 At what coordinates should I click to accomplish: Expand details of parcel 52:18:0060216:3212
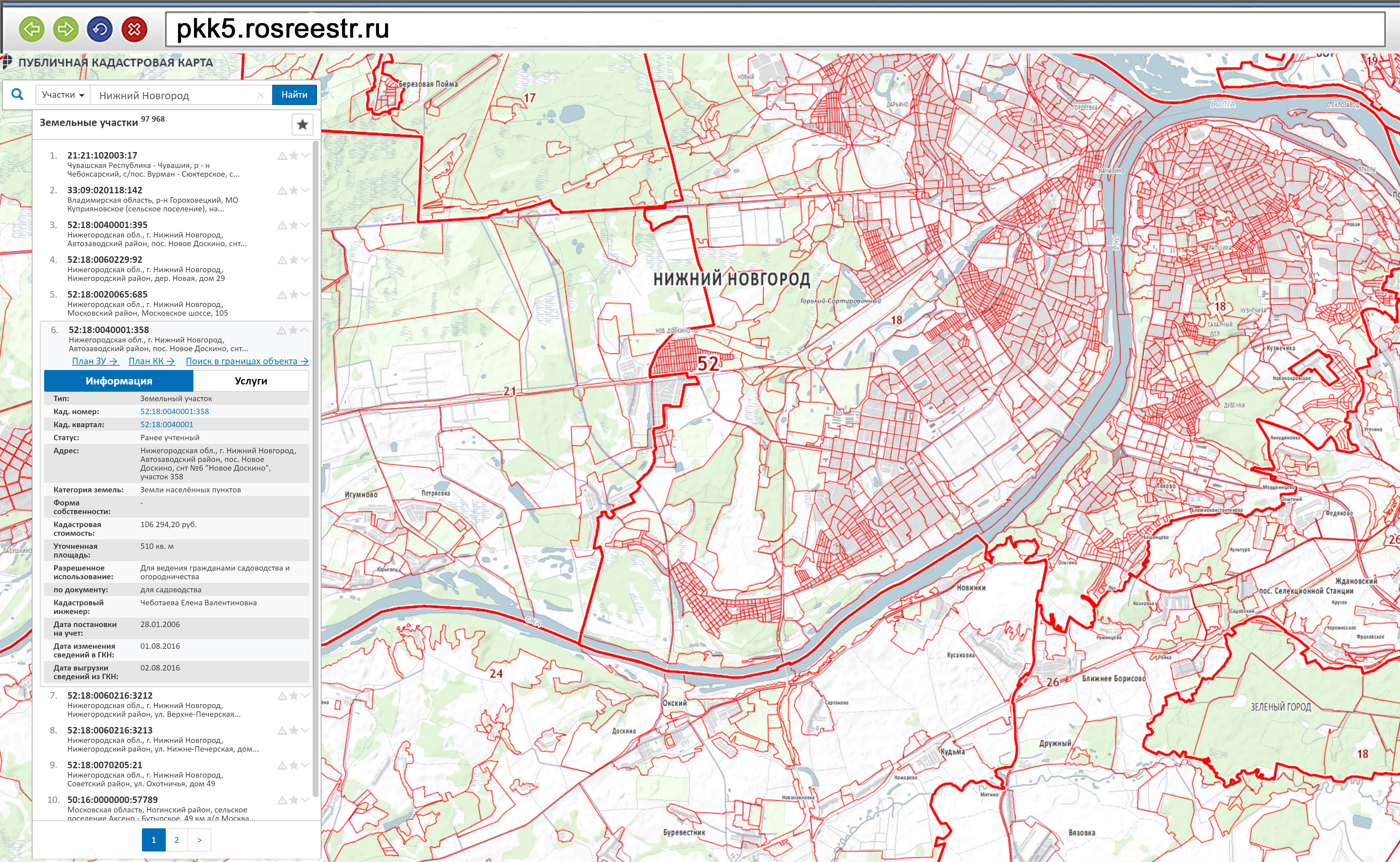[305, 695]
